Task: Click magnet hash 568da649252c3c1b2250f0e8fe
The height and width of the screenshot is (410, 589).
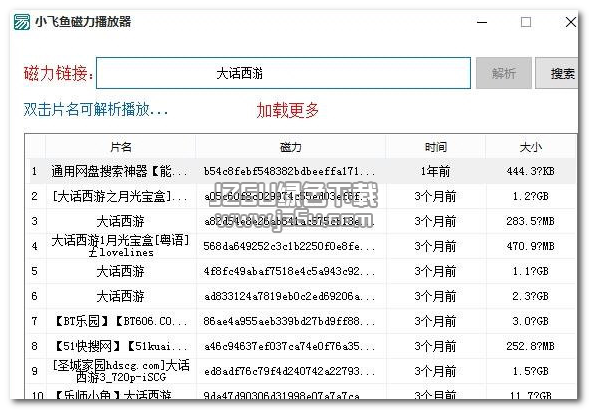Action: 290,246
